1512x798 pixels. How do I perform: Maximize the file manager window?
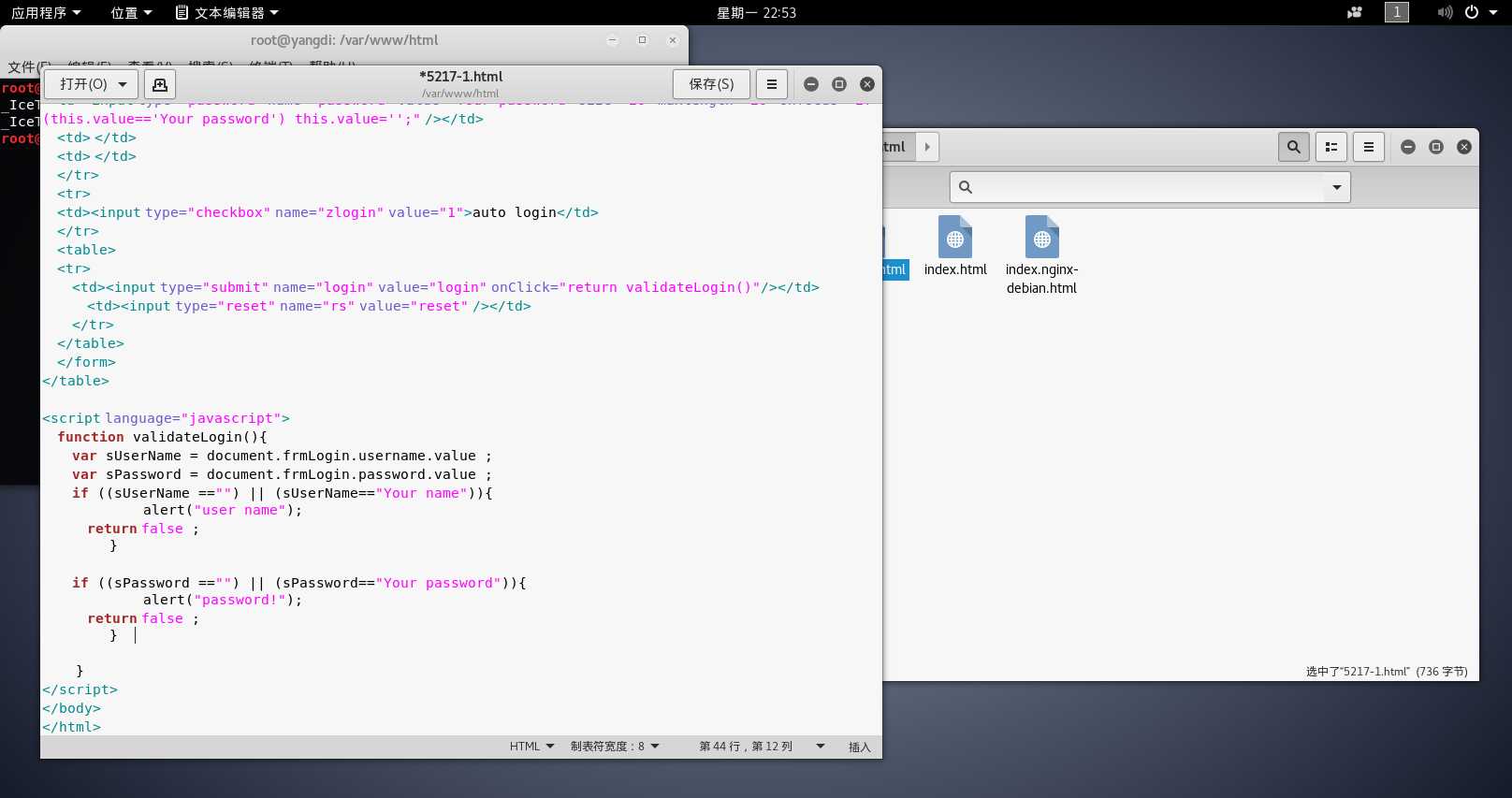[1436, 147]
